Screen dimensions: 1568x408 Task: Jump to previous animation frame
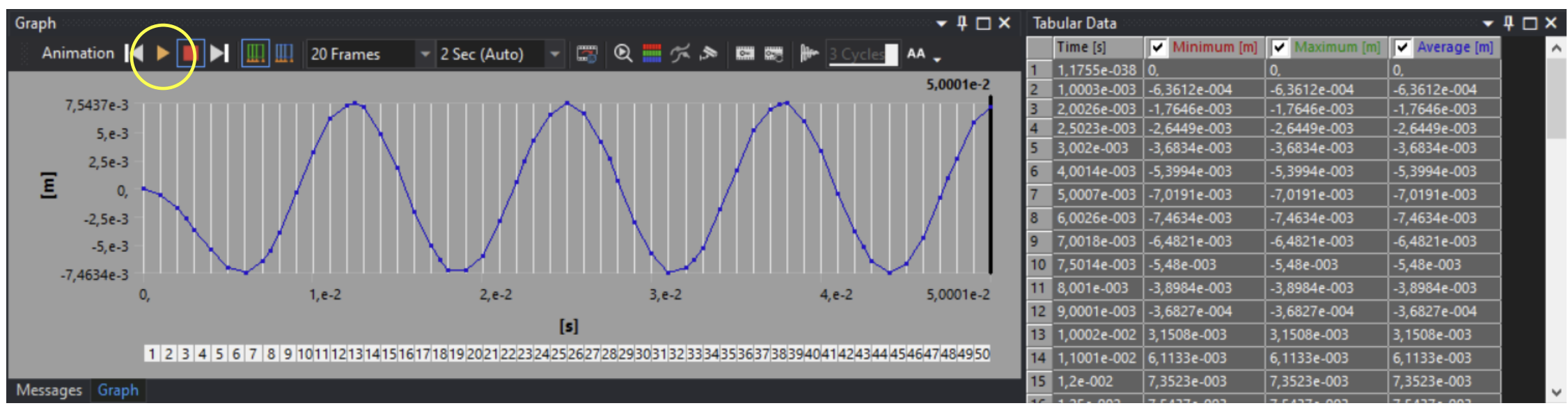135,54
